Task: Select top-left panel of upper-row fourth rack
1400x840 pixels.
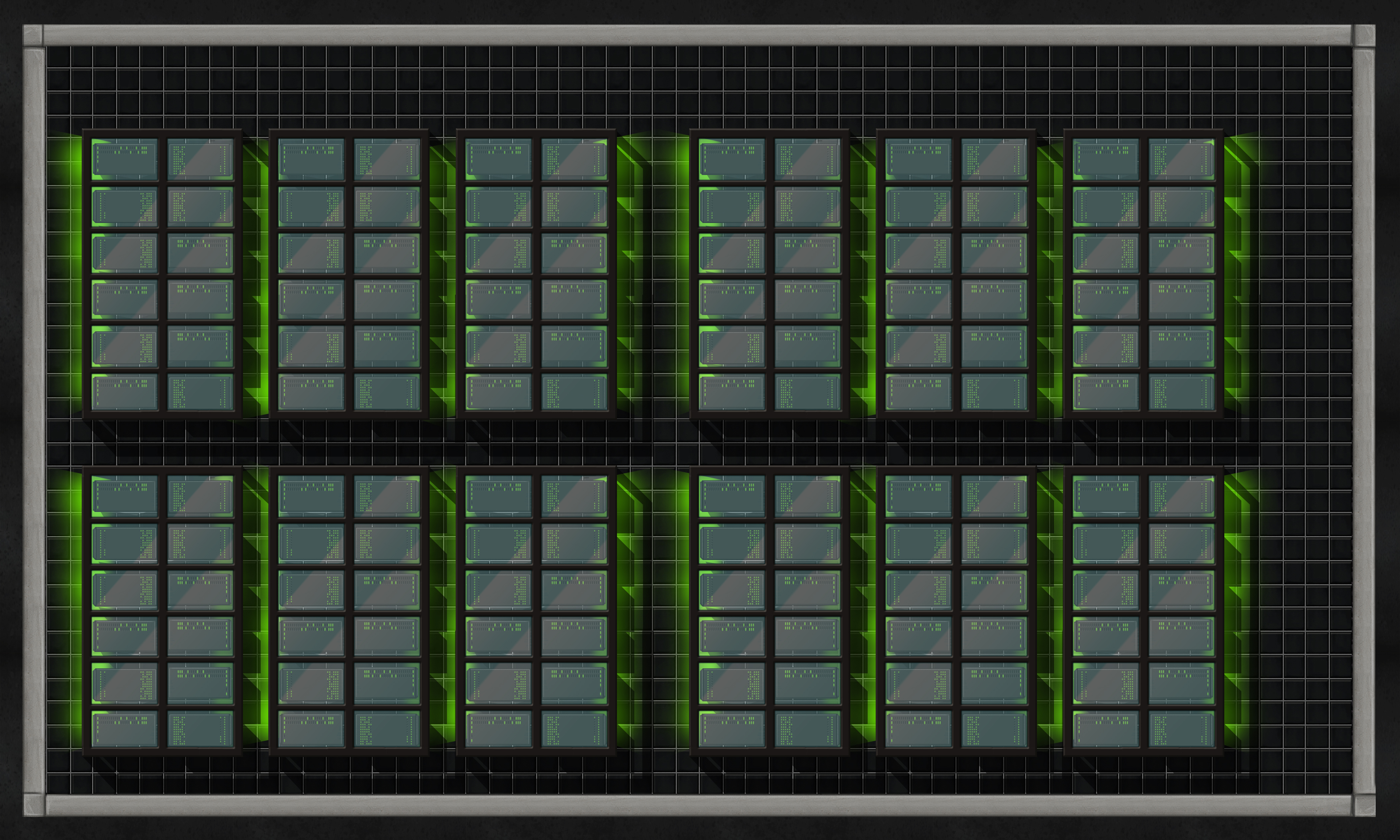Action: [732, 159]
